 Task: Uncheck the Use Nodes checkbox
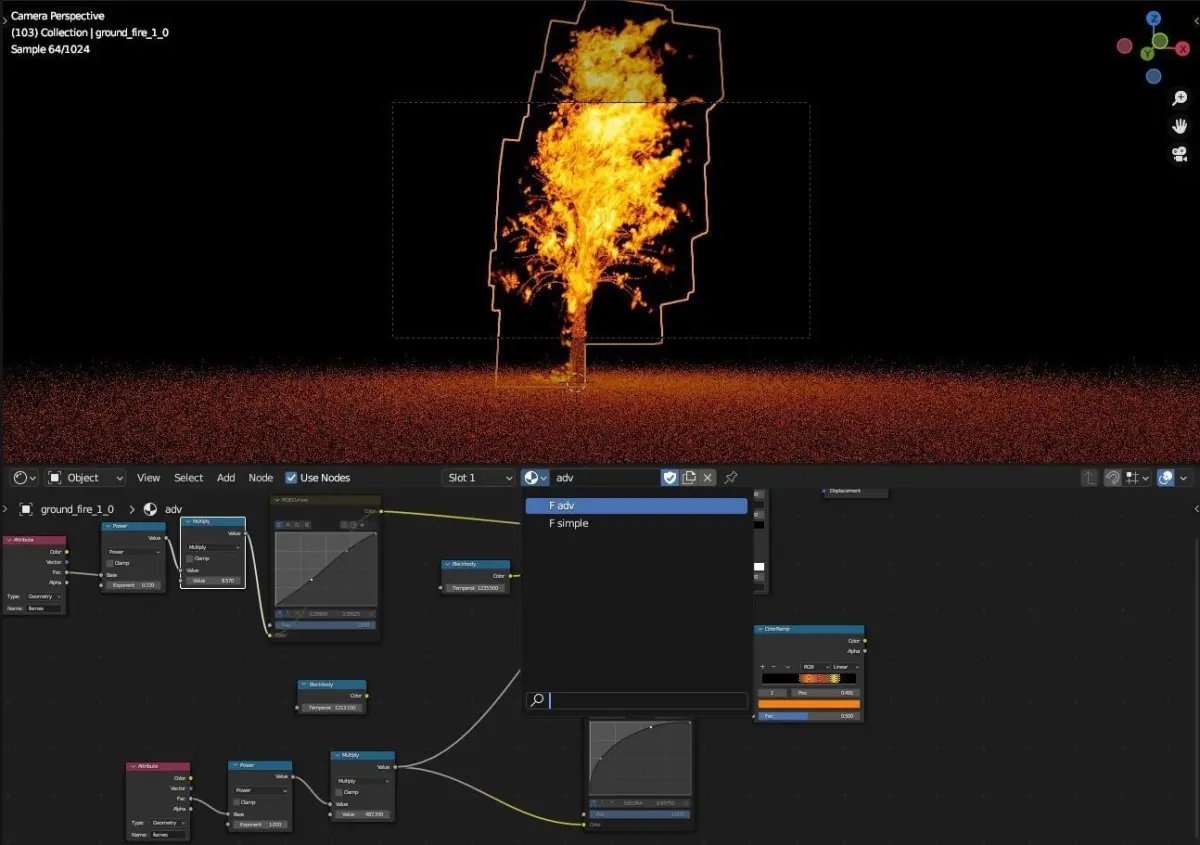(291, 478)
